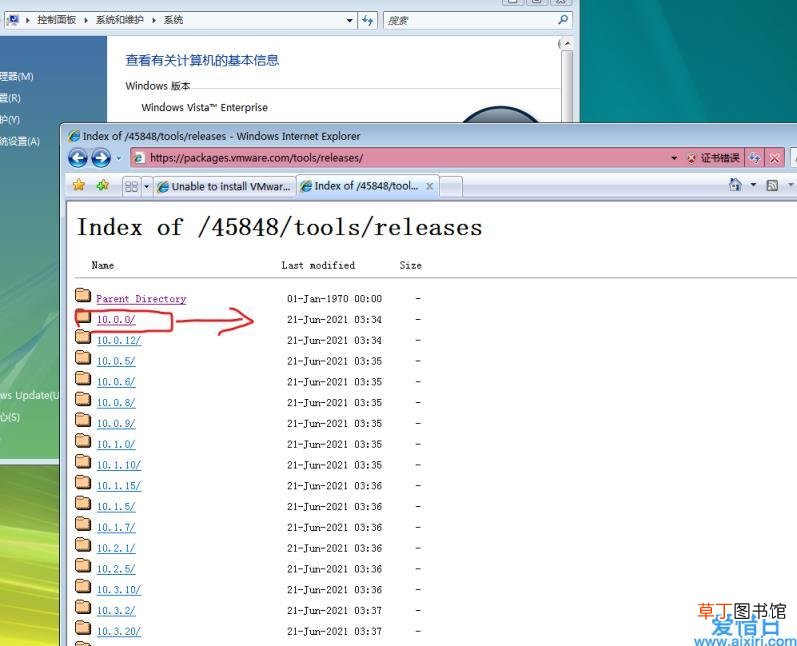This screenshot has width=797, height=646.
Task: Click the '01-Jan-1970 00:00' date text
Action: (334, 299)
